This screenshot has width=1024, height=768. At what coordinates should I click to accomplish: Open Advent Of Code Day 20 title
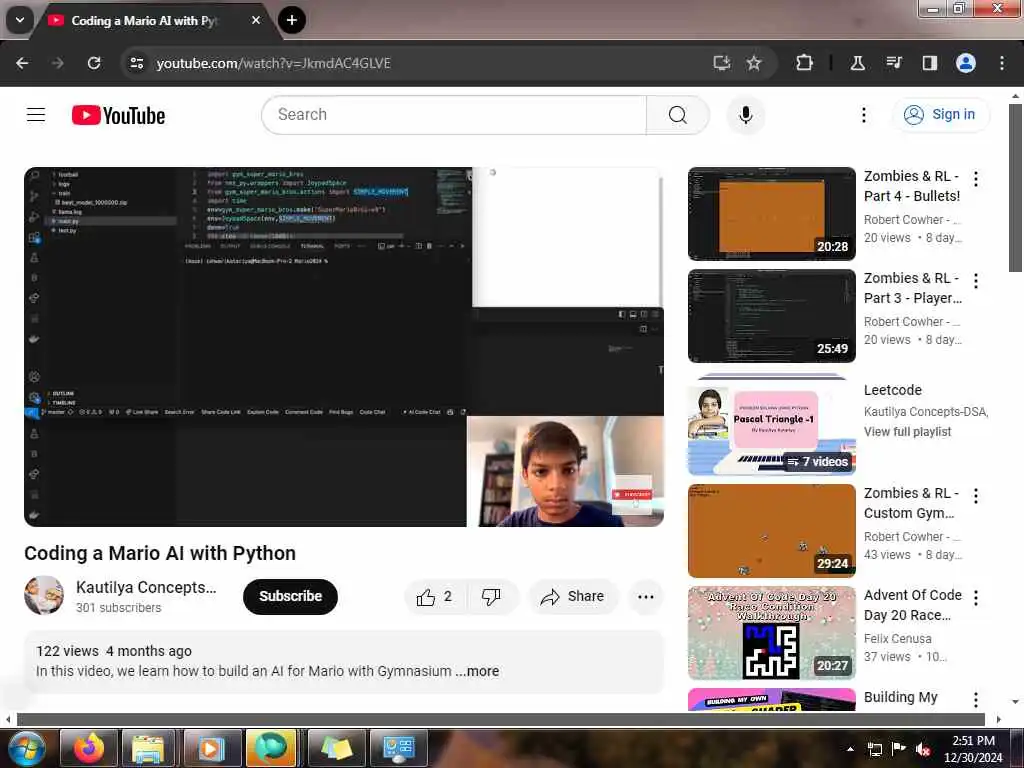[912, 605]
